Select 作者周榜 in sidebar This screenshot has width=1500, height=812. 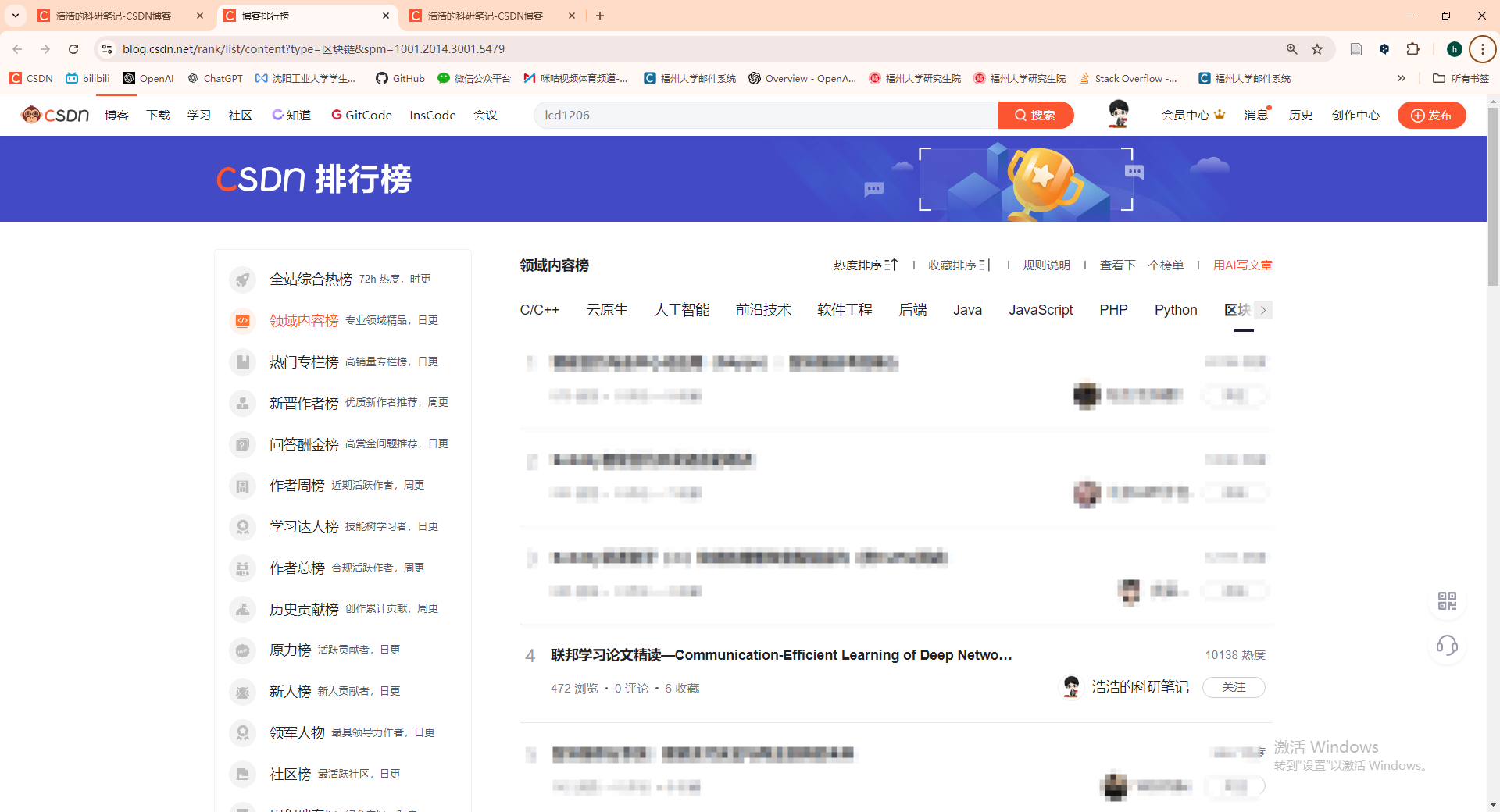297,486
